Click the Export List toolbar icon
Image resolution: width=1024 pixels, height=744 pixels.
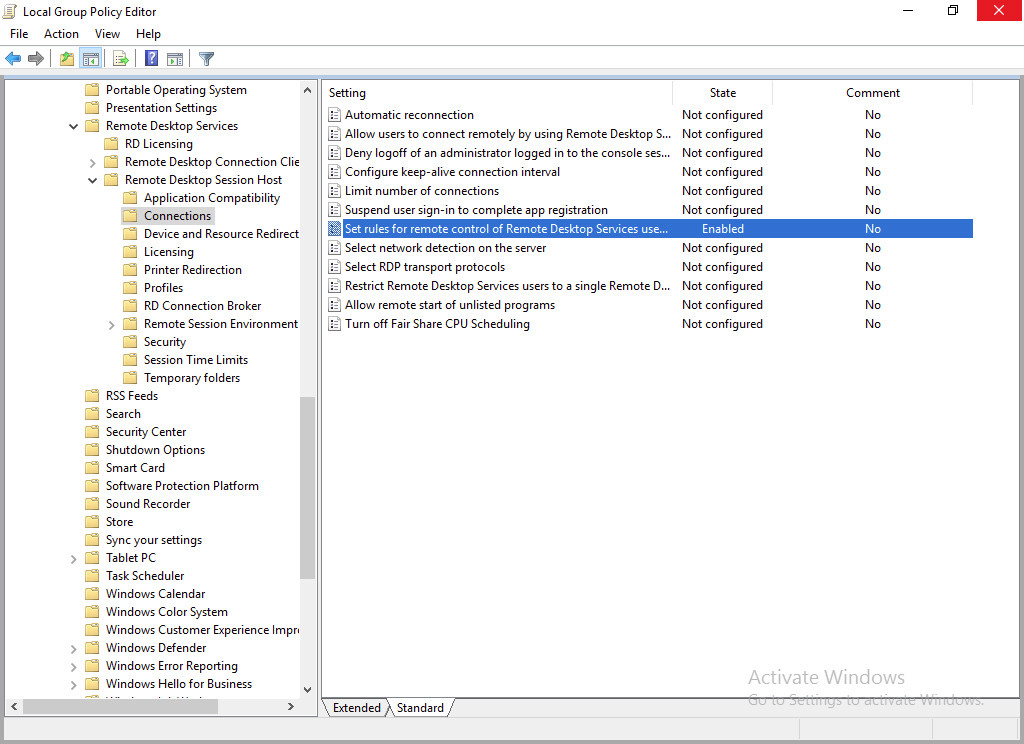point(121,59)
